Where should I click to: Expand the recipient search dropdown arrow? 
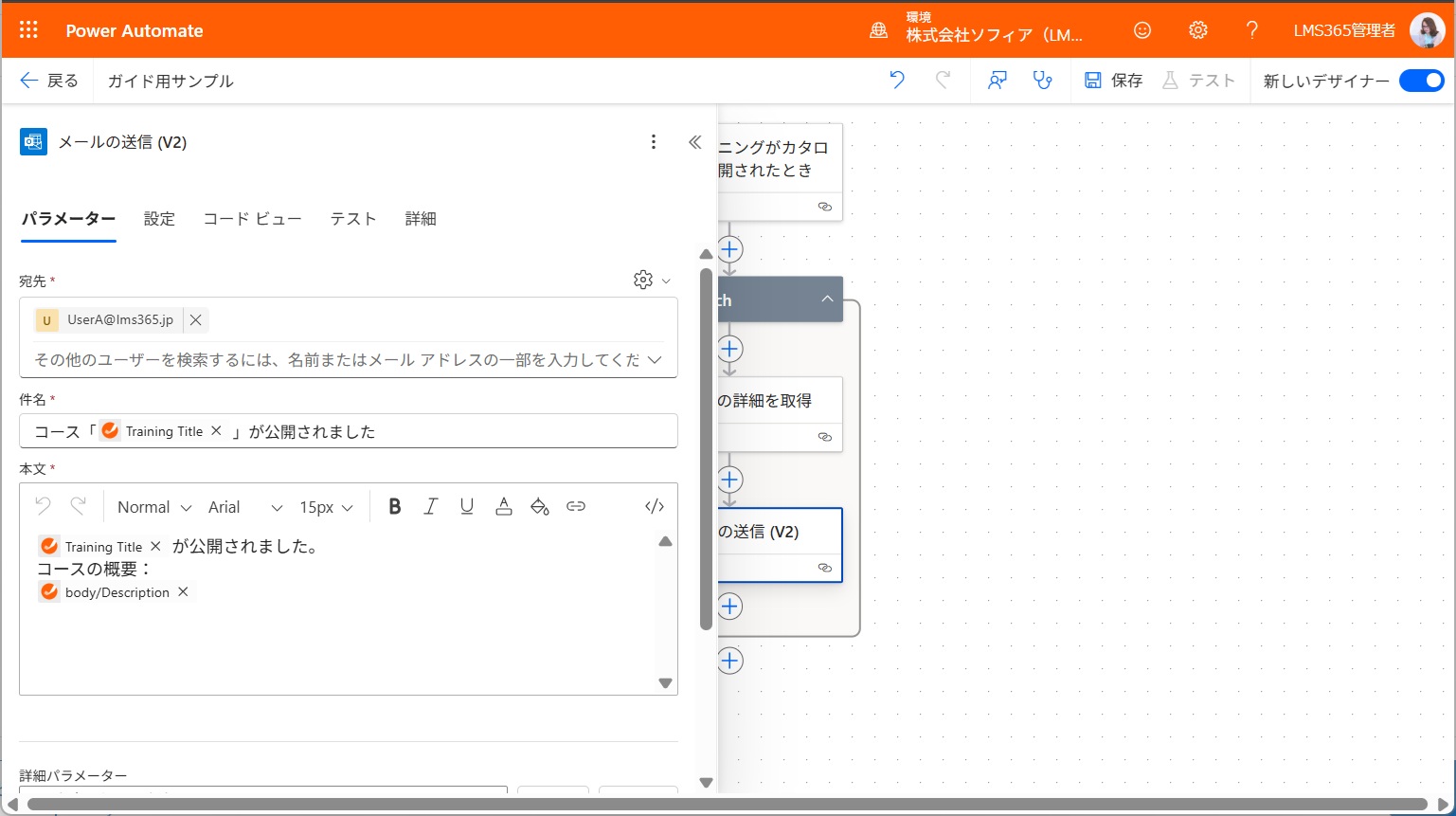[654, 360]
